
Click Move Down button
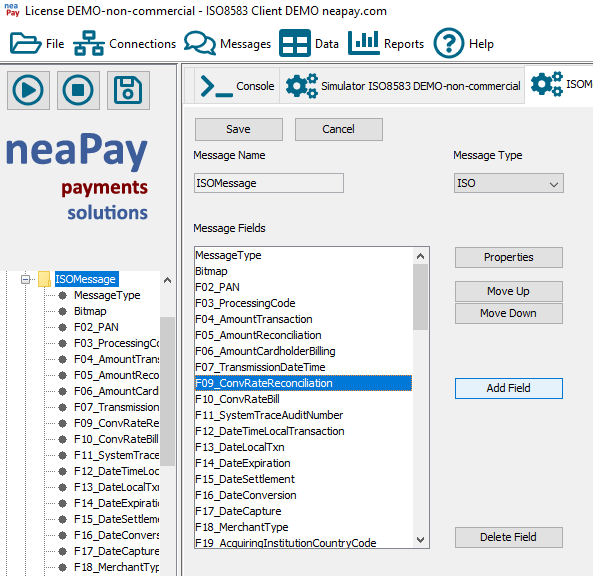tap(509, 313)
